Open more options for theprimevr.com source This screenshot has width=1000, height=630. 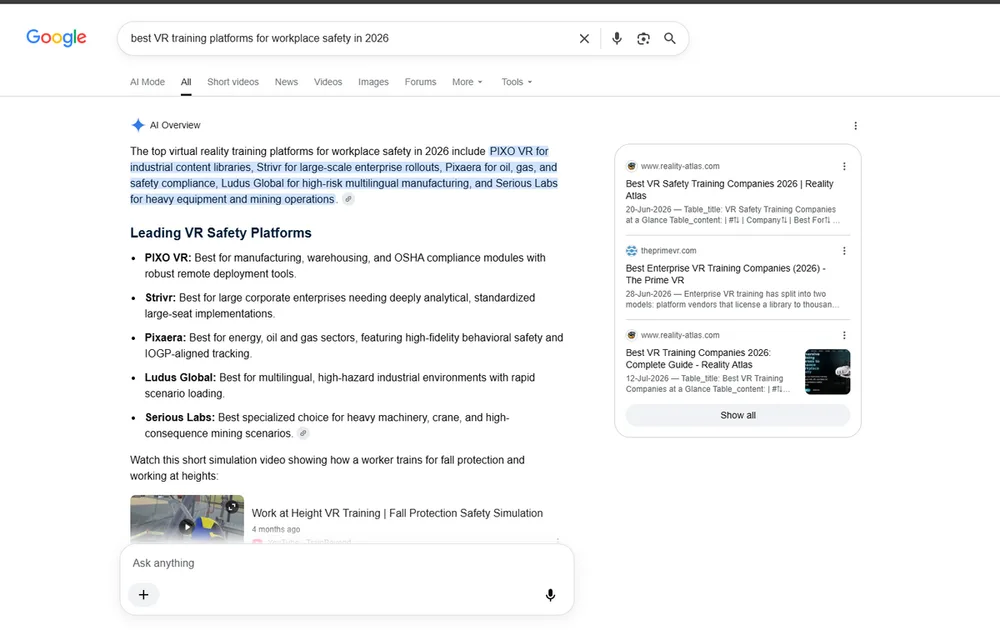[x=844, y=251]
